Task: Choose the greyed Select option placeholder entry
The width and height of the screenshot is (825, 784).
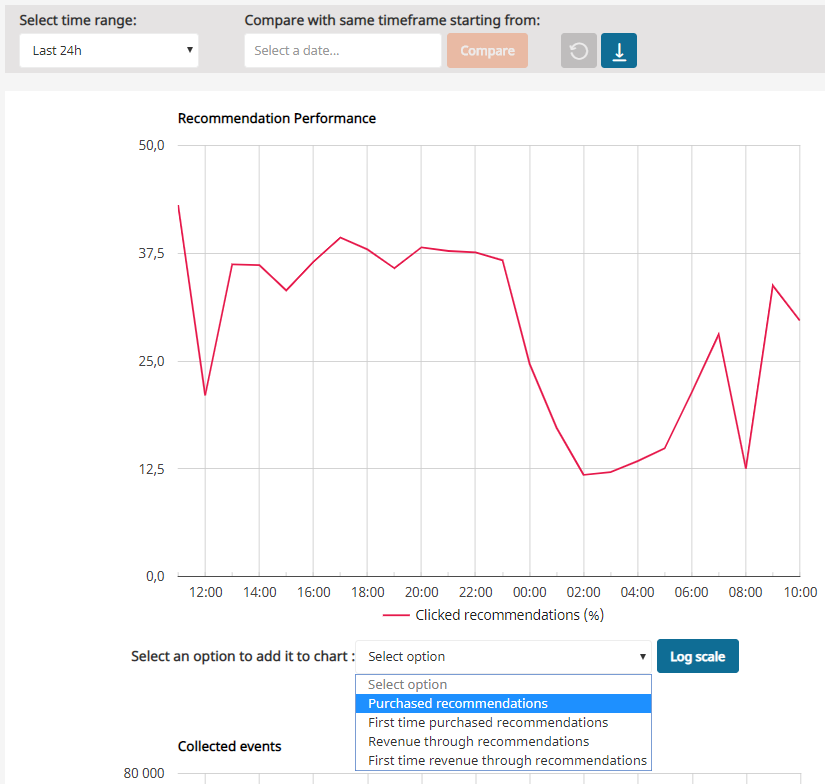Action: 504,685
